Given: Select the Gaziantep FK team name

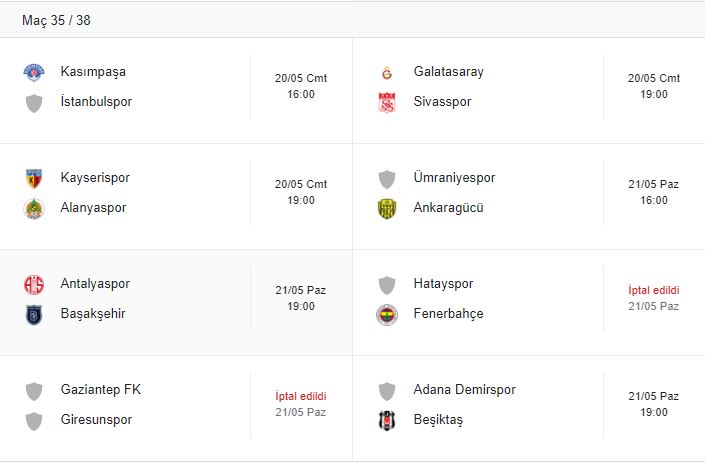Looking at the screenshot, I should [101, 390].
